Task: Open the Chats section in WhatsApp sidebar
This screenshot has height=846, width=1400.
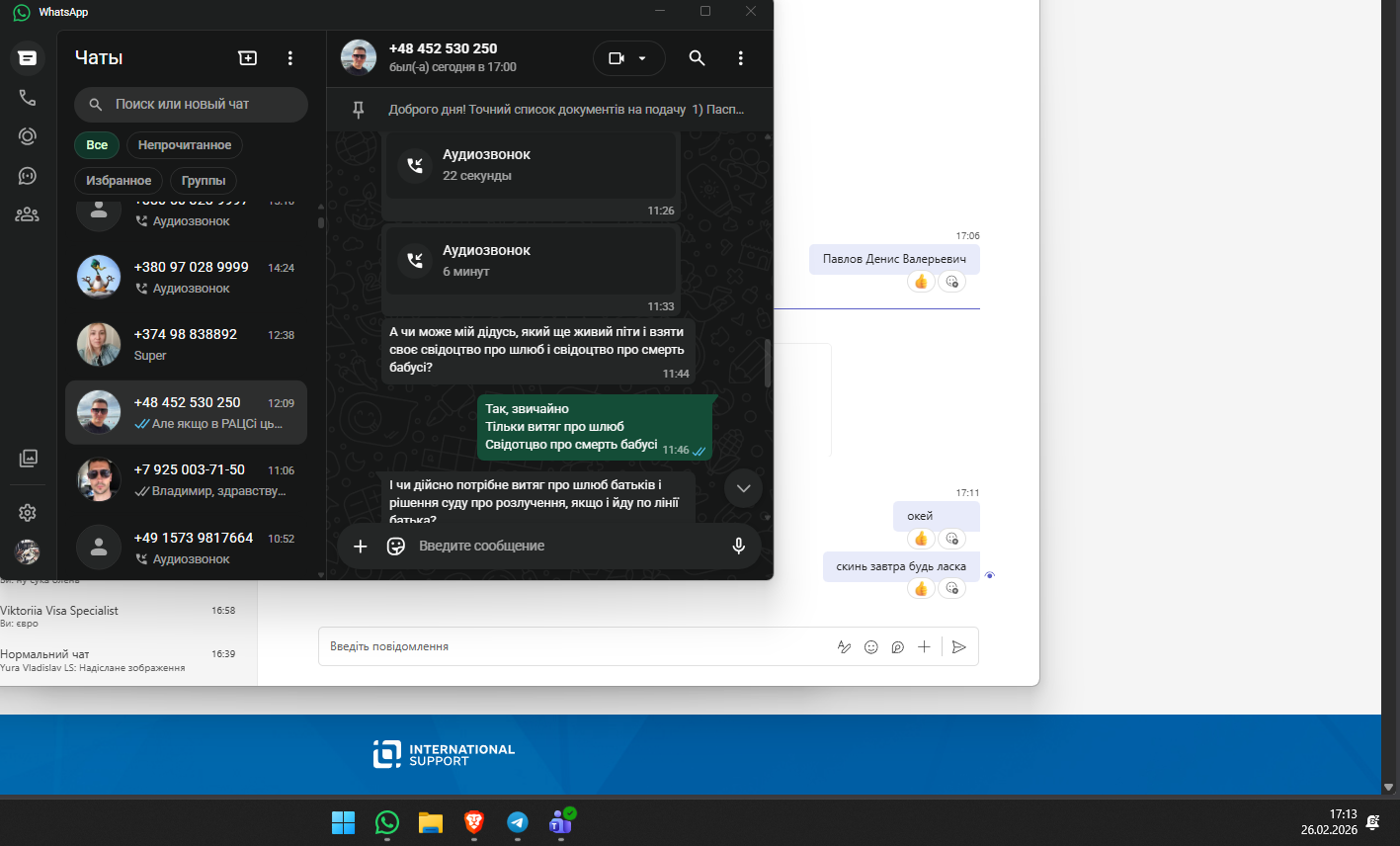Action: [28, 58]
